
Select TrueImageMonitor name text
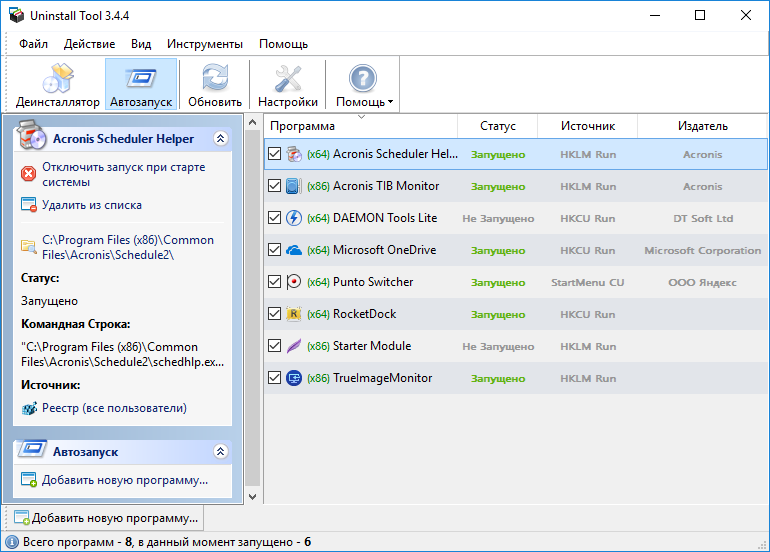(x=383, y=378)
